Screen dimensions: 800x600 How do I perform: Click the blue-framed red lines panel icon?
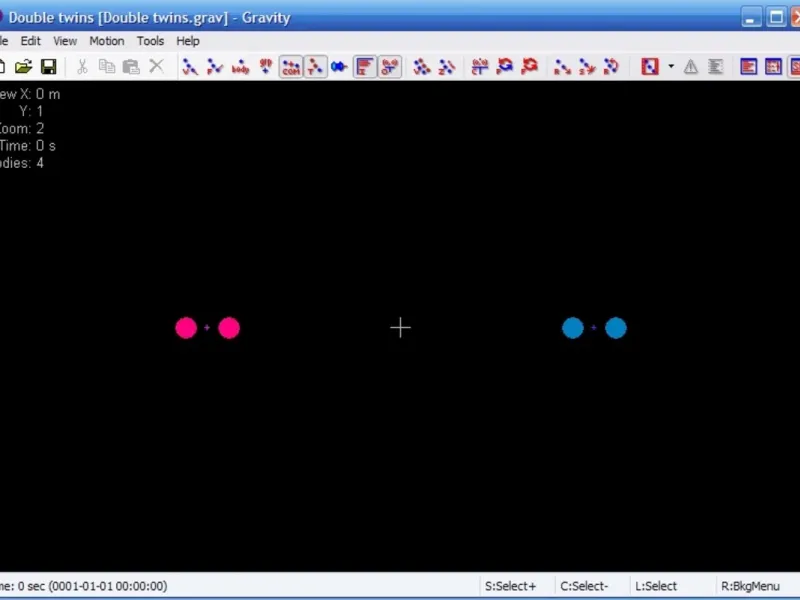748,66
